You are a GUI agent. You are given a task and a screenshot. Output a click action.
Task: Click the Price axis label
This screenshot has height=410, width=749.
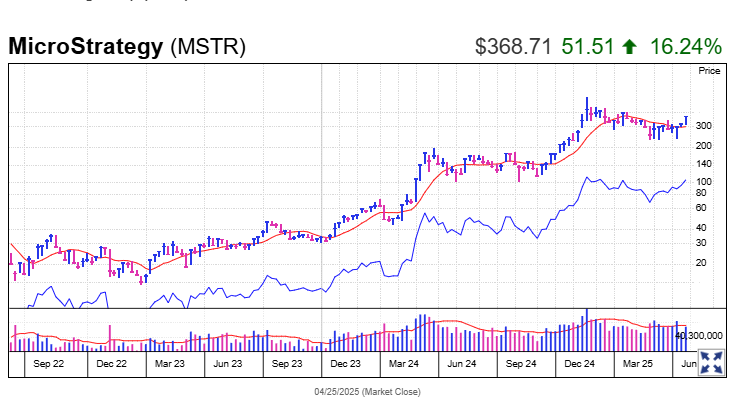click(709, 71)
